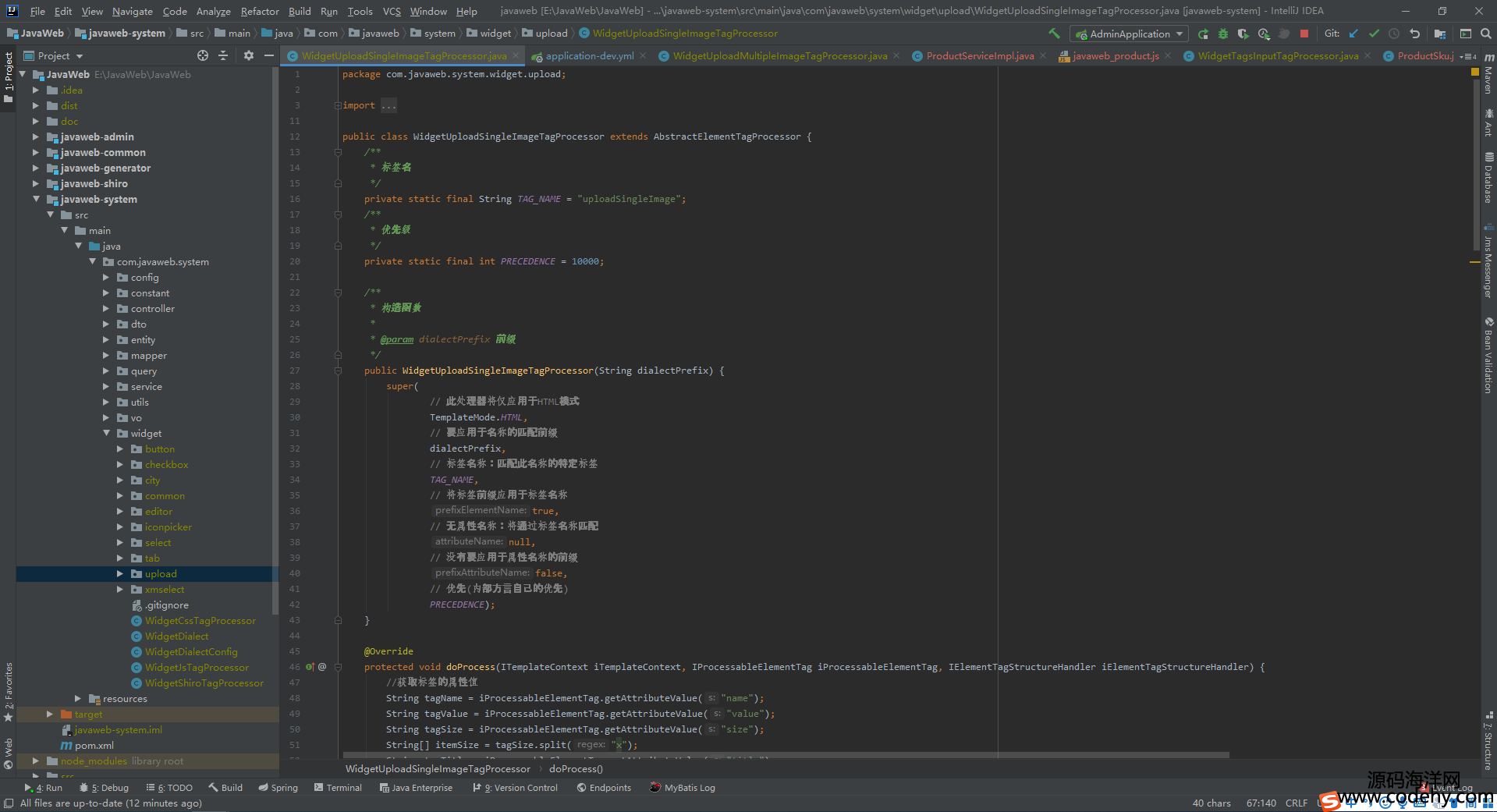This screenshot has width=1497, height=812.
Task: Toggle the Database tool window
Action: pos(1488,179)
